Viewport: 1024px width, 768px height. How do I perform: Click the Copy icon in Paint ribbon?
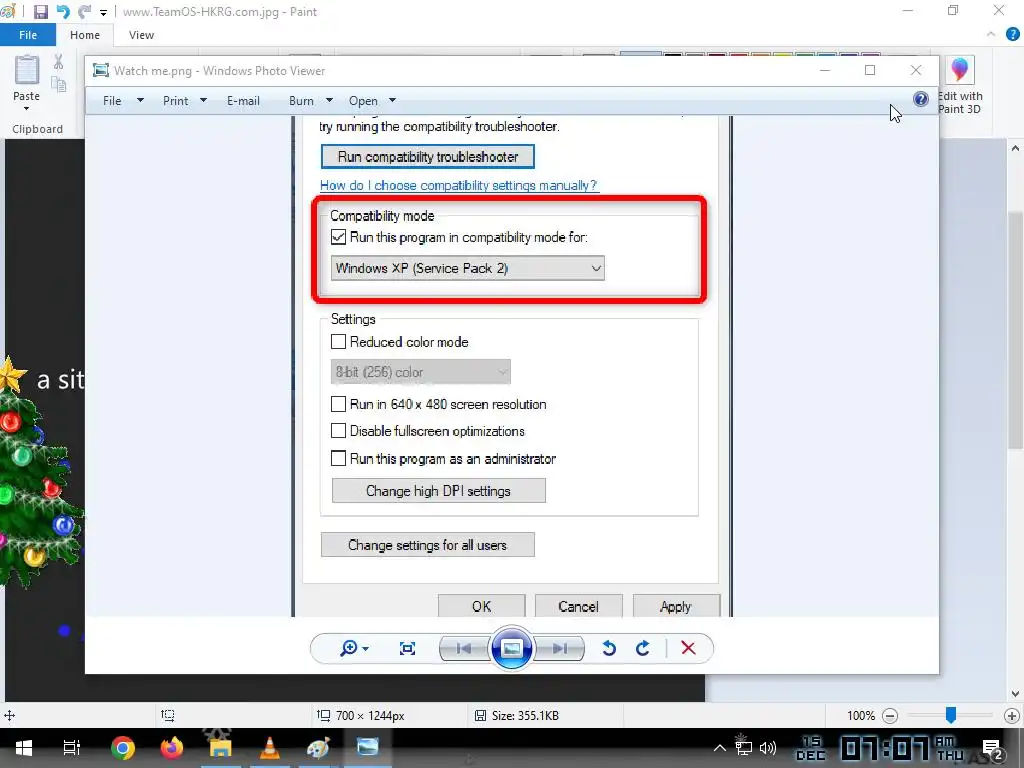tap(59, 84)
